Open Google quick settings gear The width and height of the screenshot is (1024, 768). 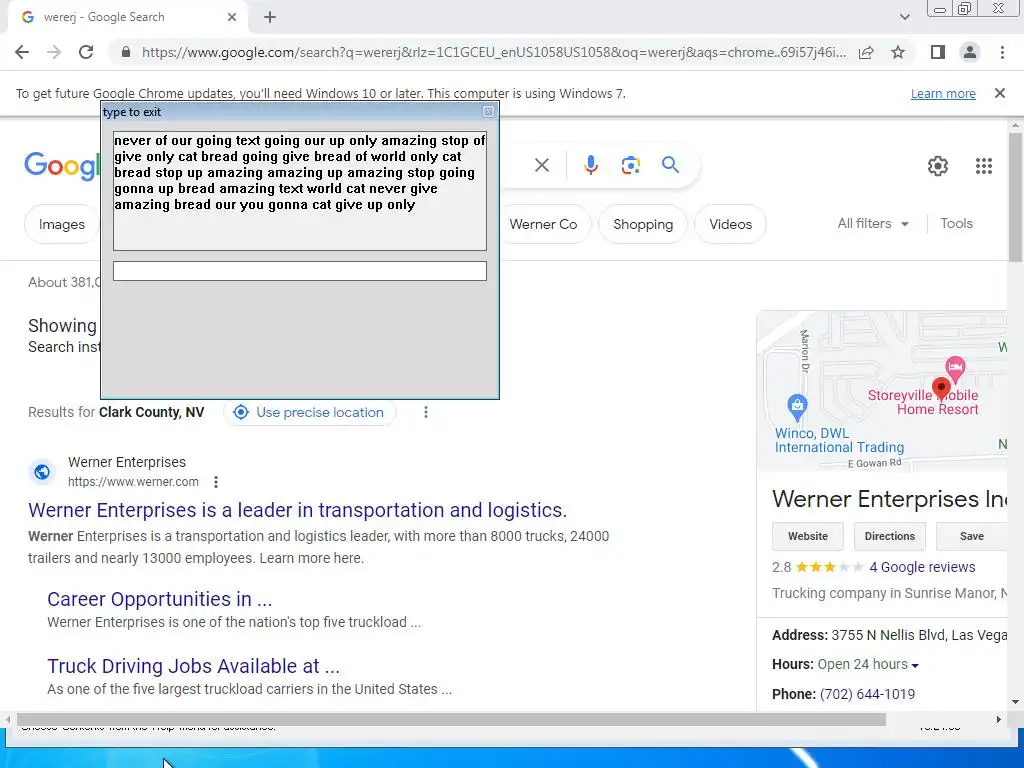pos(938,166)
